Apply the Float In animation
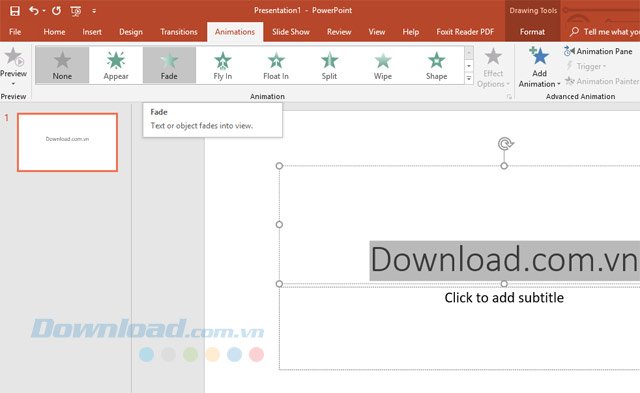The height and width of the screenshot is (393, 640). click(276, 65)
